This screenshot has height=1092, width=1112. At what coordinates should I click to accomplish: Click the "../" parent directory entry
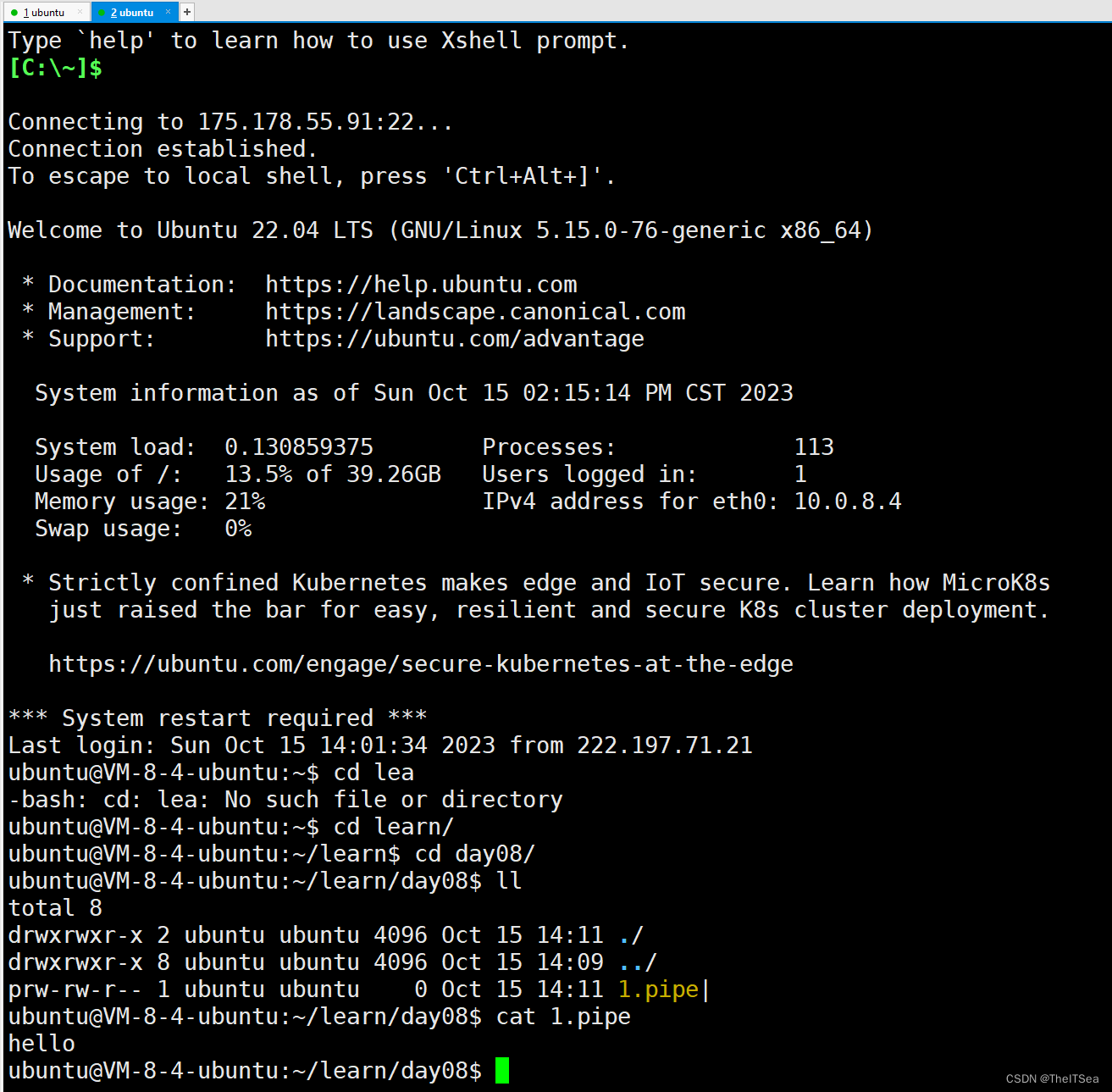coord(638,962)
